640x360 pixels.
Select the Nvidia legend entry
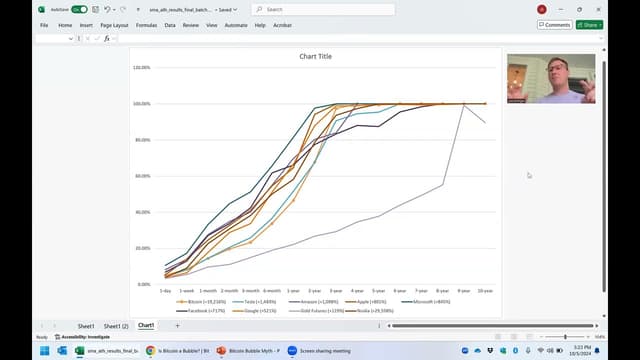pos(369,311)
